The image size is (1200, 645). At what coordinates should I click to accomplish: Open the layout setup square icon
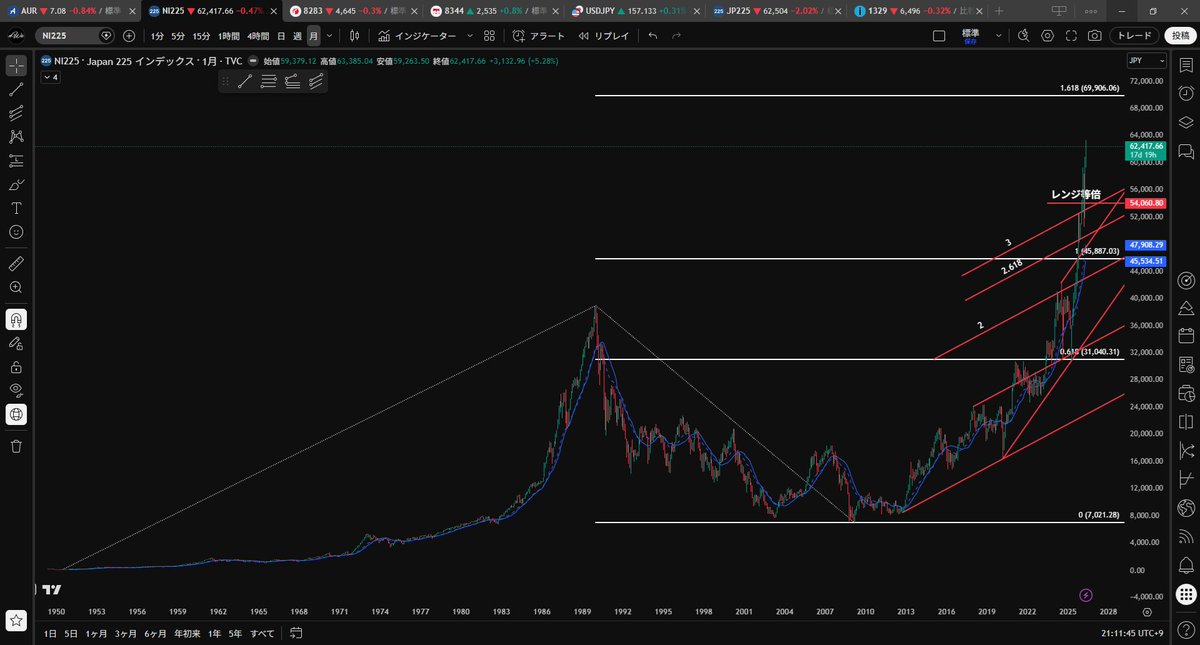939,35
